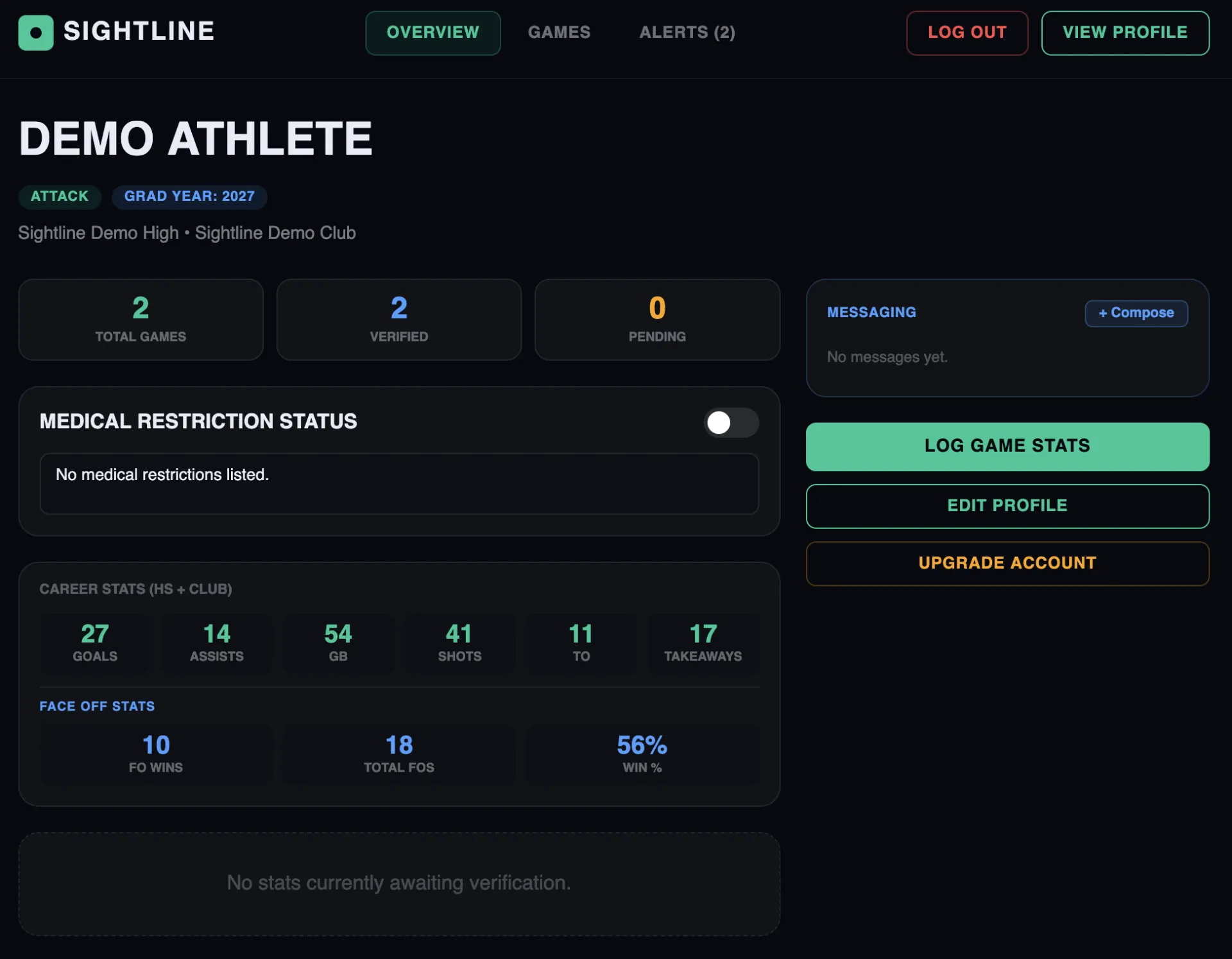Image resolution: width=1232 pixels, height=959 pixels.
Task: Click the ATTACK position badge
Action: pyautogui.click(x=60, y=196)
